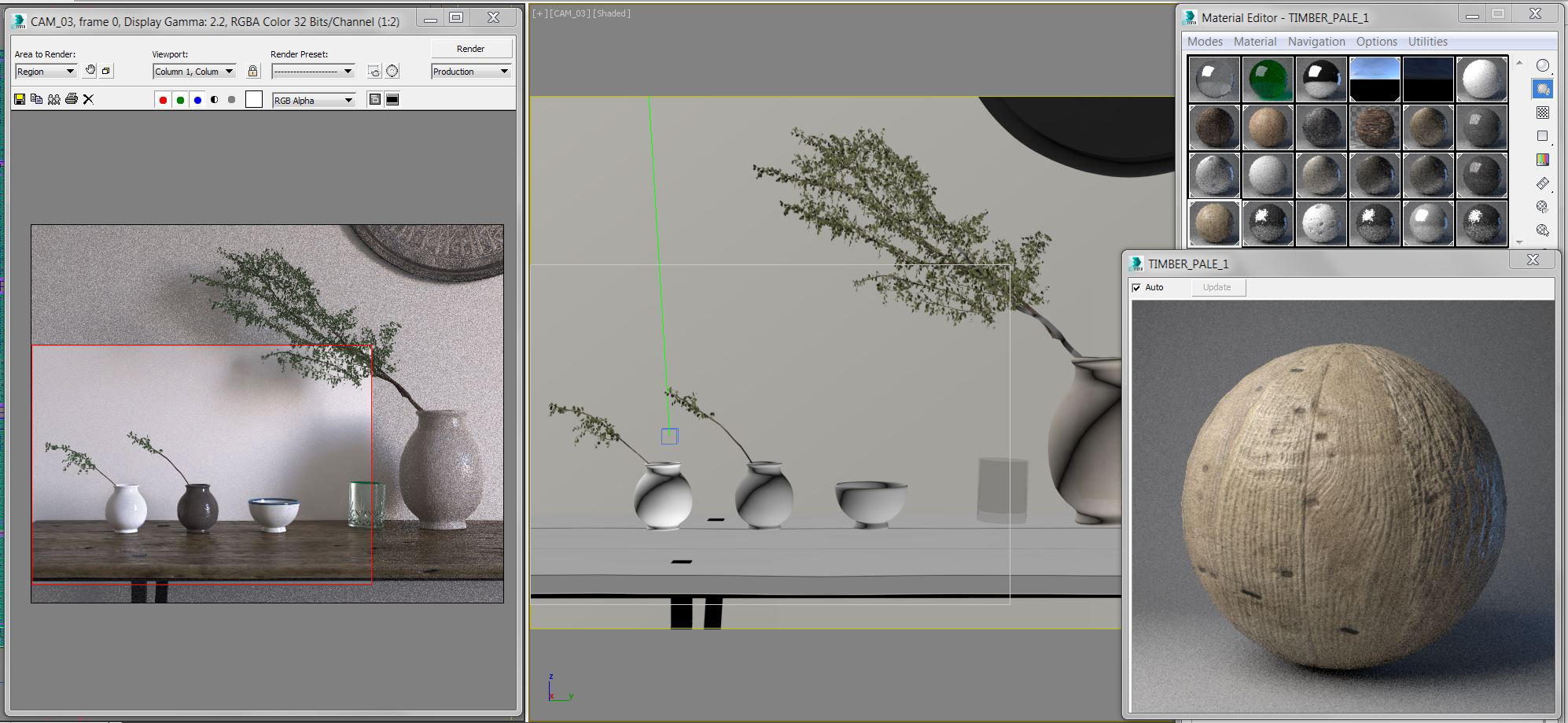Enable video color check in the Material Editor
1568x723 pixels.
pyautogui.click(x=1542, y=157)
